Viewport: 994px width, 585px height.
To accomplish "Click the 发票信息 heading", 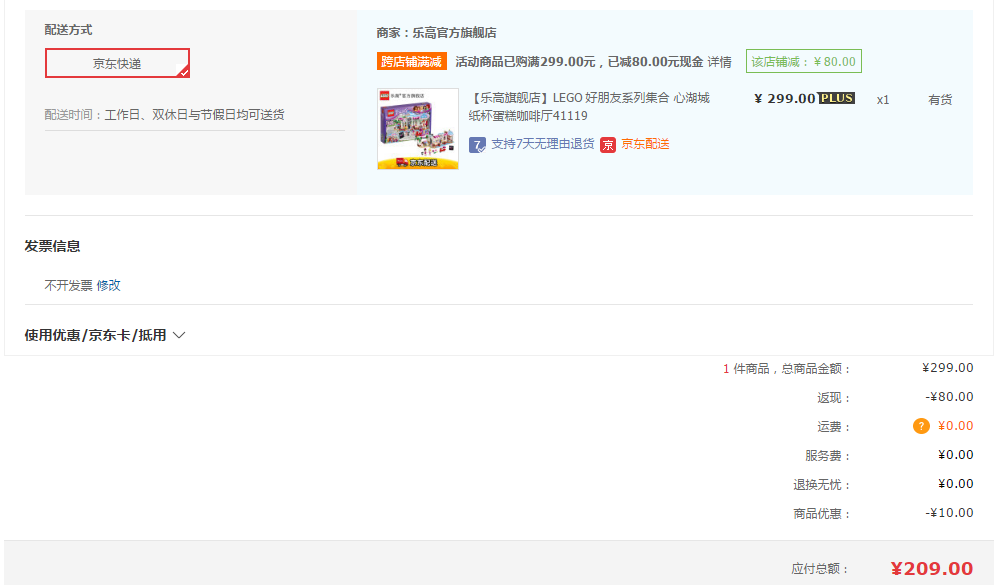I will 53,246.
